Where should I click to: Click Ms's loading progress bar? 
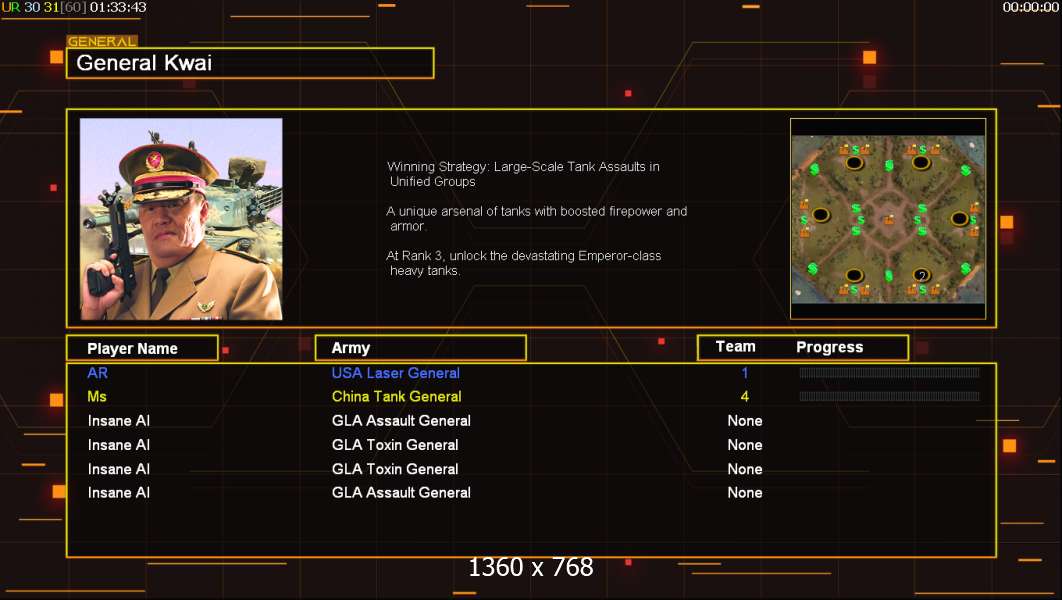[x=889, y=396]
